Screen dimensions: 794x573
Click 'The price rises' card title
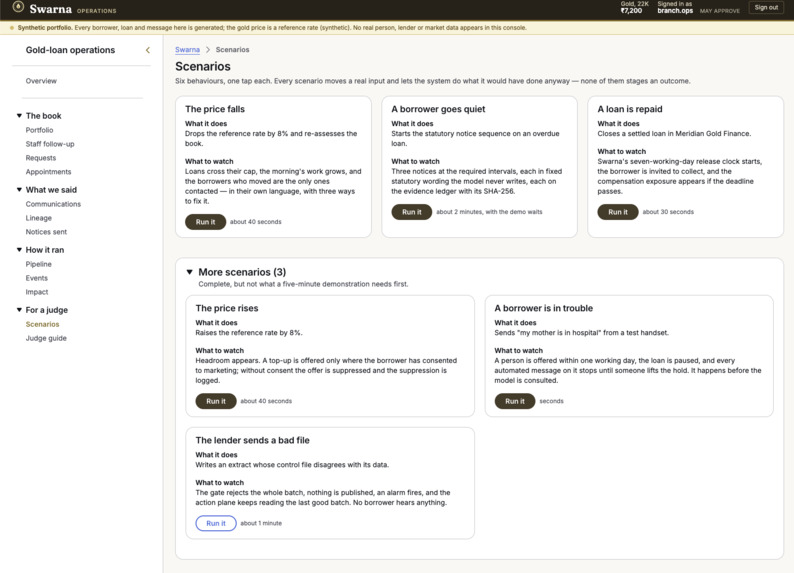point(227,308)
